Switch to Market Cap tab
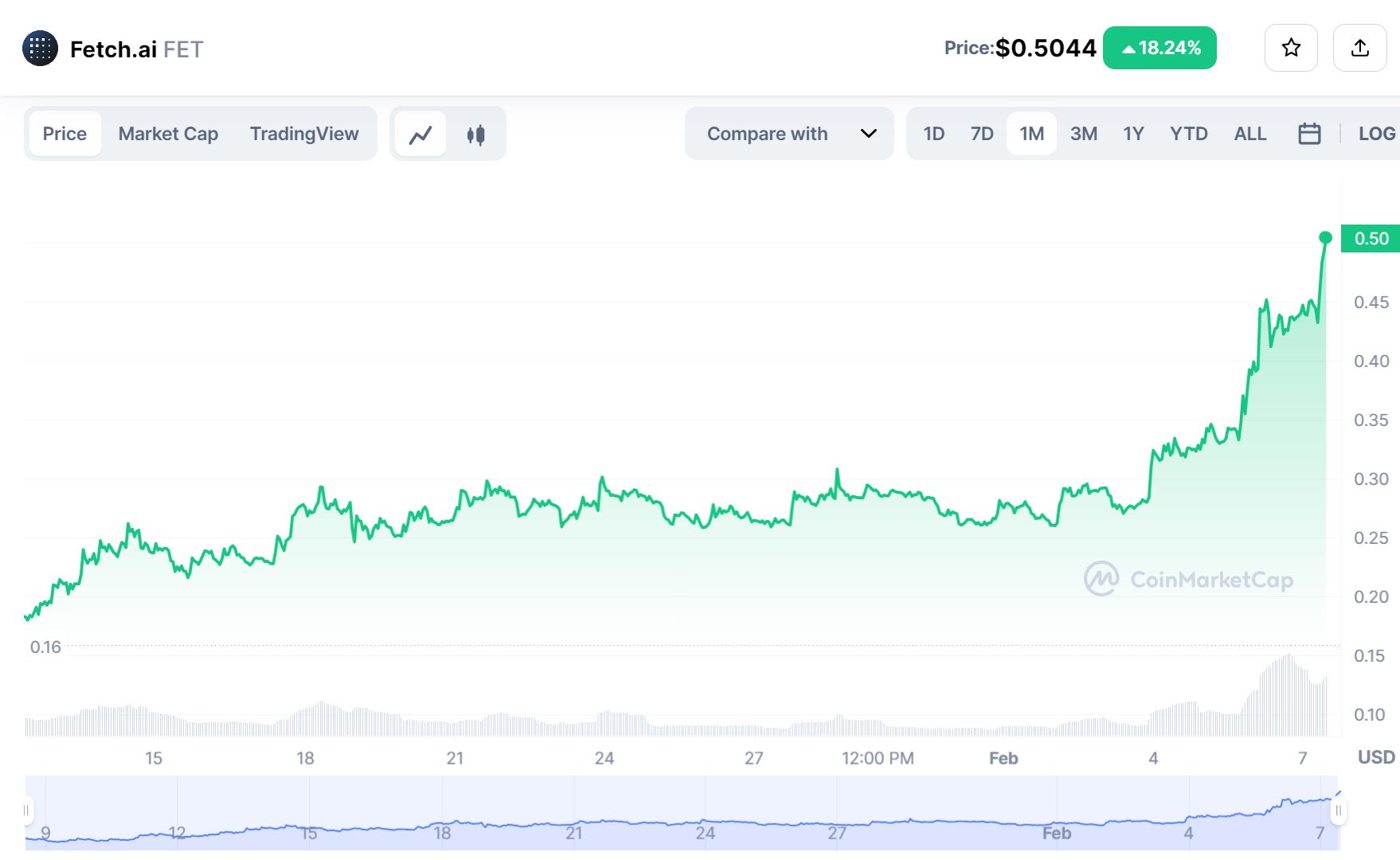 168,134
